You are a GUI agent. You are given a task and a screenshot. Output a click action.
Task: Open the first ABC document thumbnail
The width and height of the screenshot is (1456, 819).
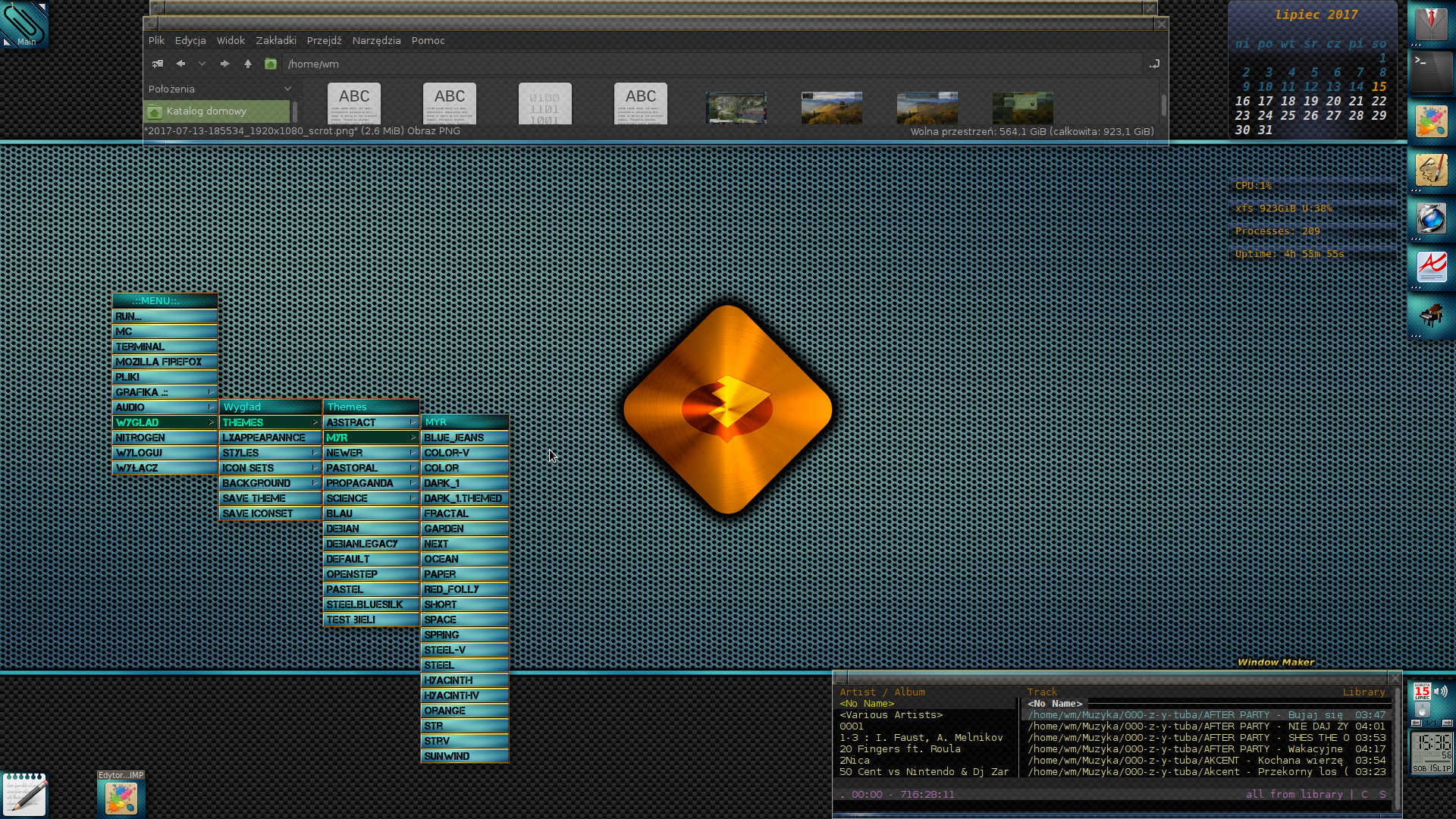pyautogui.click(x=354, y=103)
